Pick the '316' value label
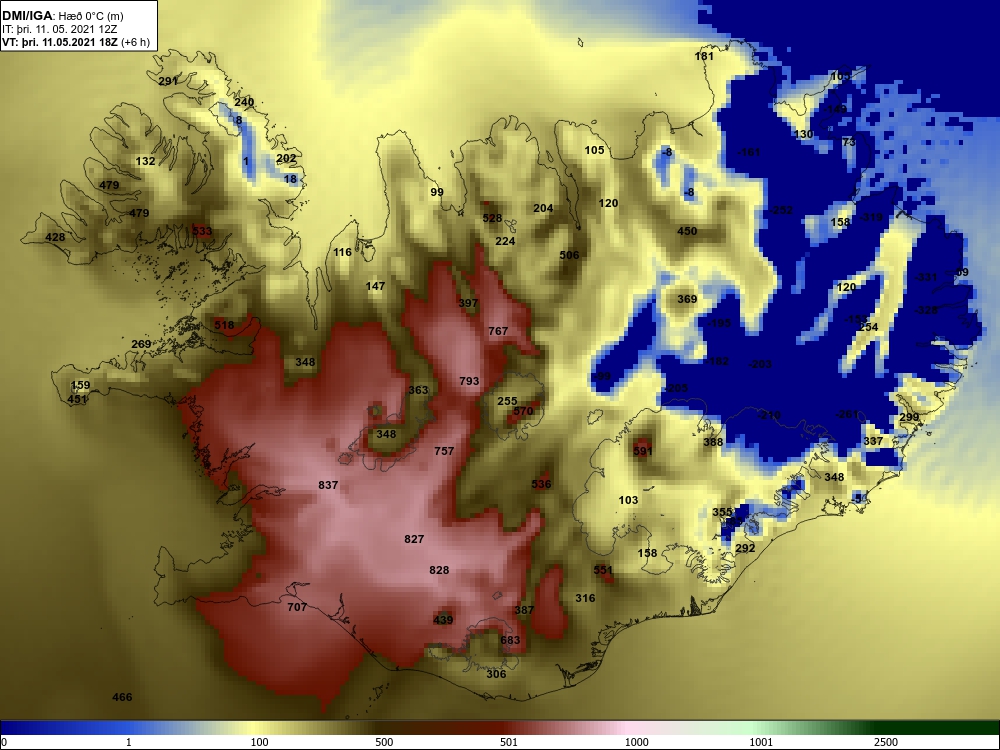Image resolution: width=1000 pixels, height=750 pixels. tap(585, 598)
